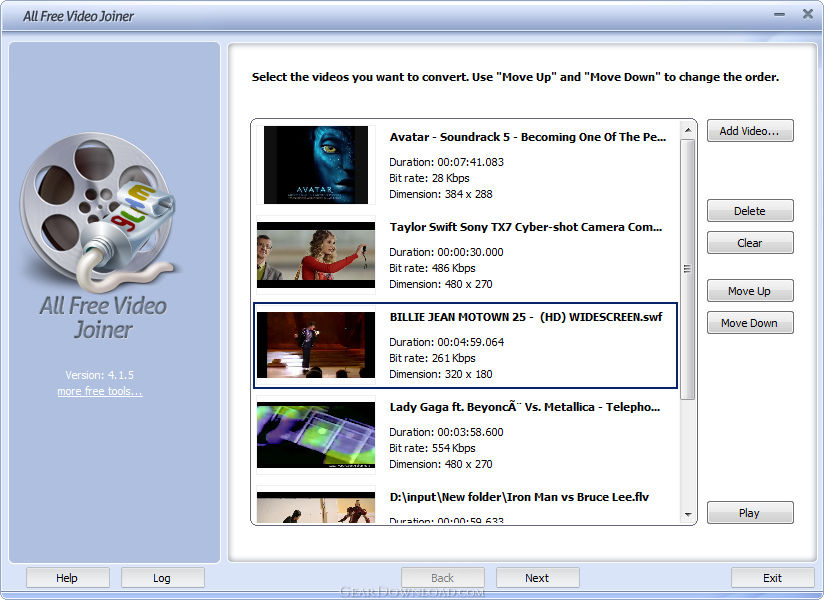Viewport: 824px width, 600px height.
Task: Play the selected video
Action: click(750, 513)
